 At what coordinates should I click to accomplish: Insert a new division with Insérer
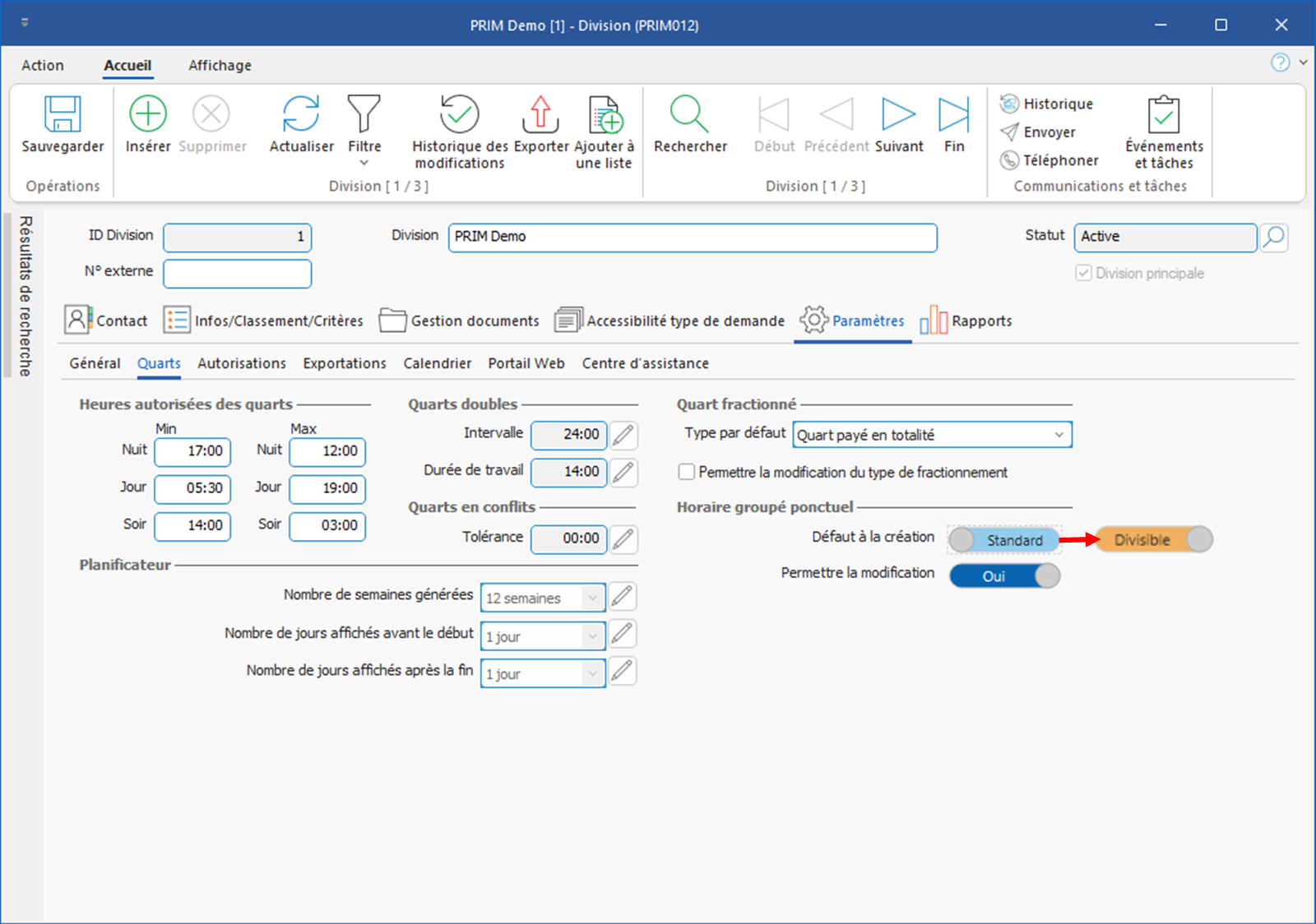[148, 114]
